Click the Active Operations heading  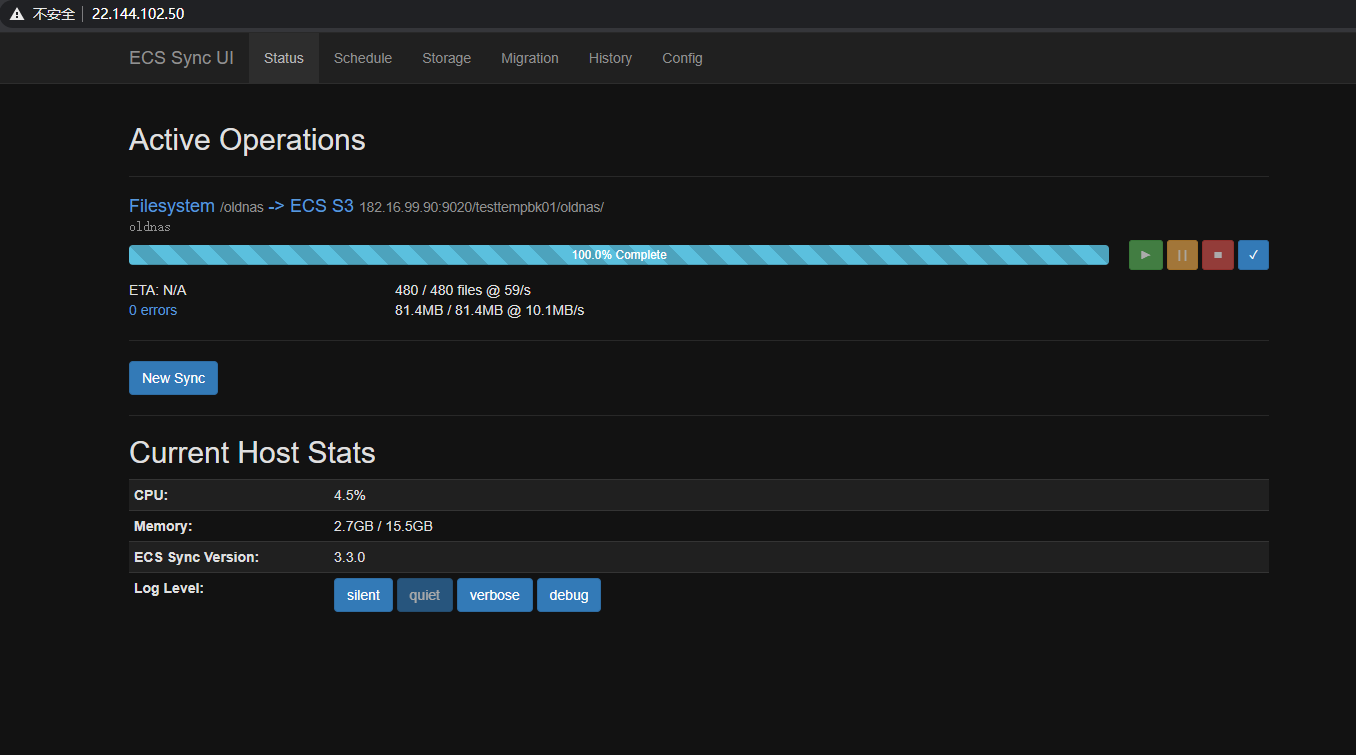pos(247,140)
